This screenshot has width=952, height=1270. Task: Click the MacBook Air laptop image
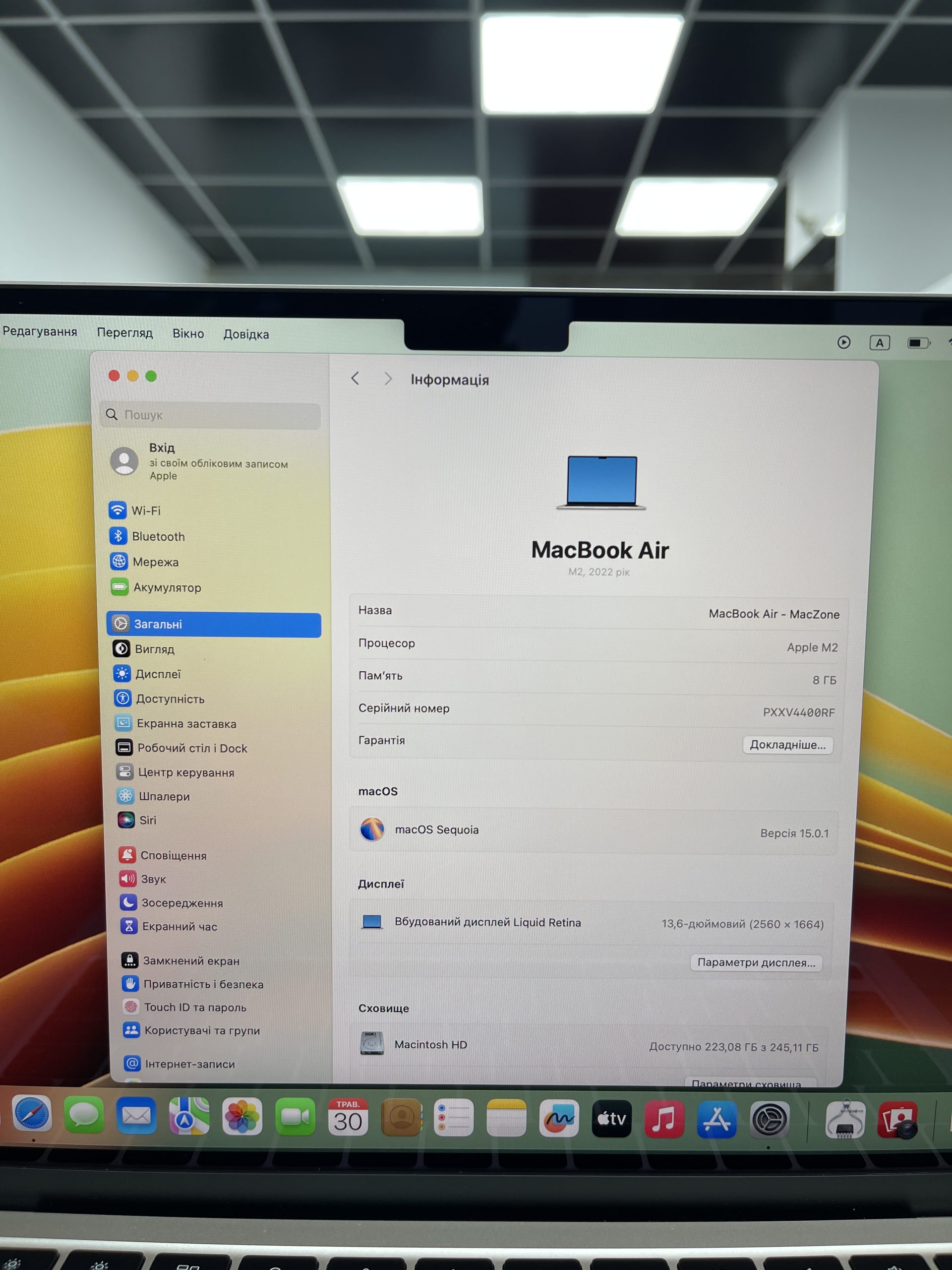coord(601,483)
